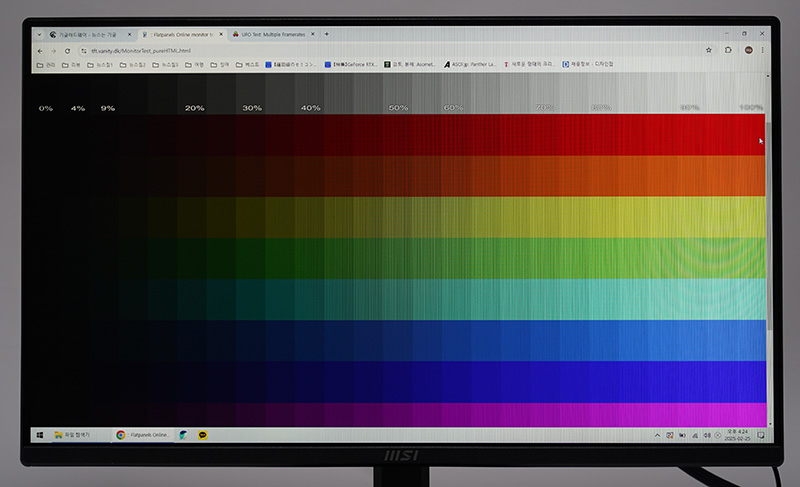Open the teal app icon on the taskbar

click(183, 435)
